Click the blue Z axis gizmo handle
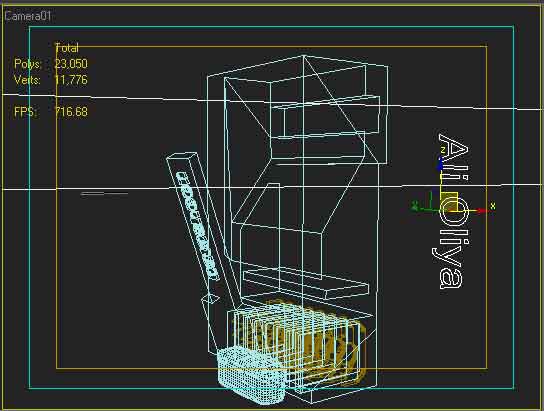 [x=441, y=164]
